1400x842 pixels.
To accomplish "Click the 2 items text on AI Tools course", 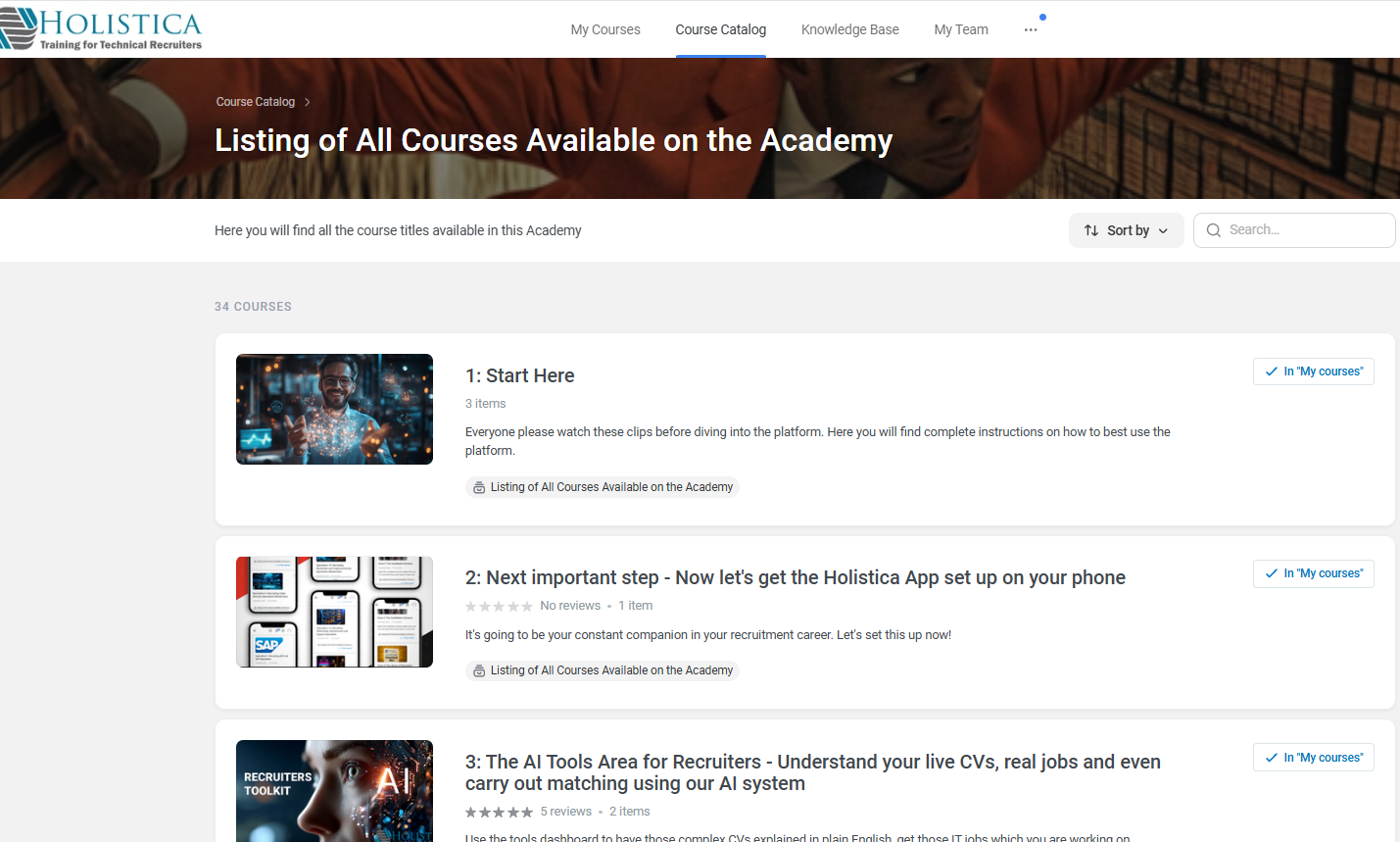I will (630, 812).
